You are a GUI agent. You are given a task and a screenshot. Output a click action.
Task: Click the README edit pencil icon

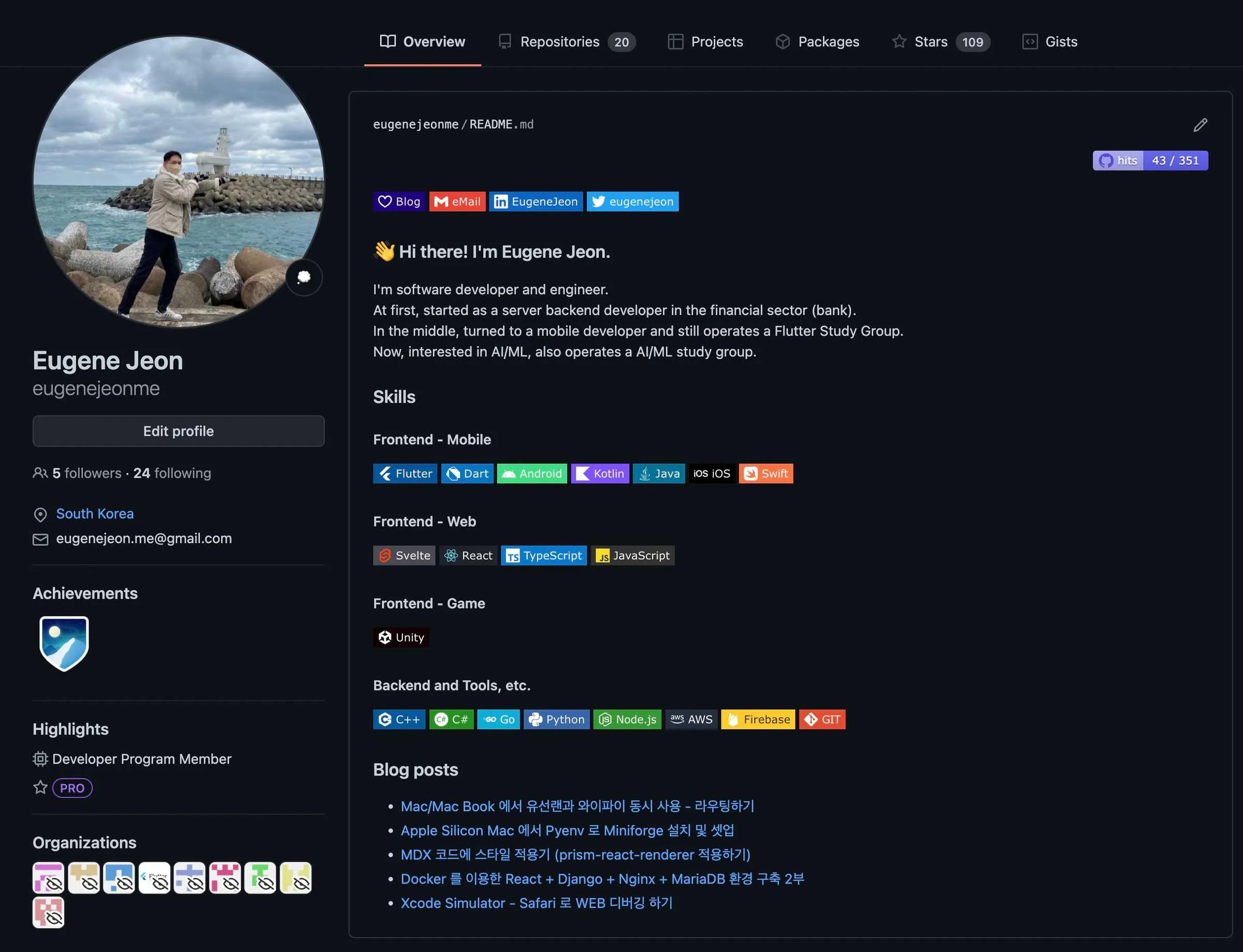[1200, 125]
